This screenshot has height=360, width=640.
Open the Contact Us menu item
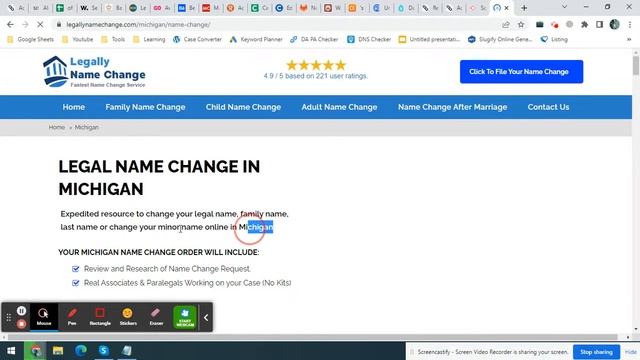548,107
